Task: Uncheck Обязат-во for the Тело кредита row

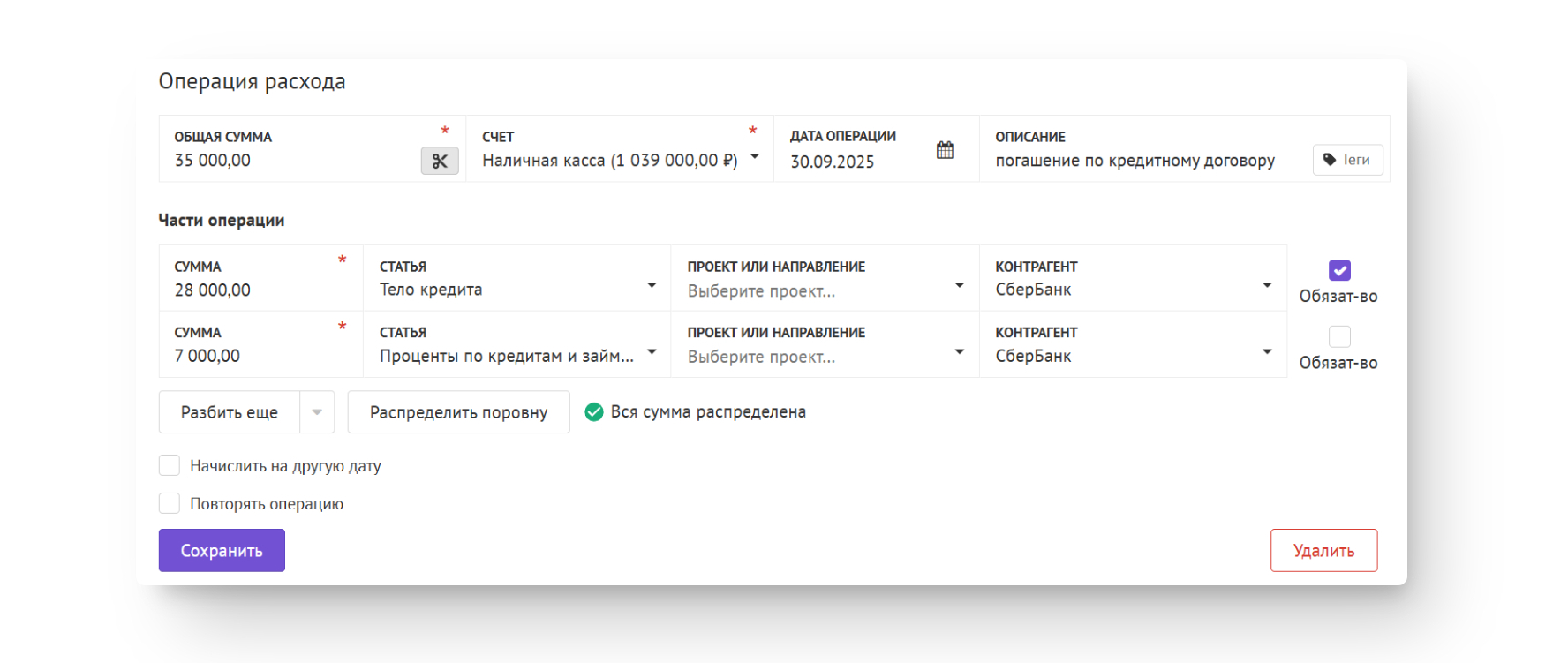Action: tap(1339, 270)
